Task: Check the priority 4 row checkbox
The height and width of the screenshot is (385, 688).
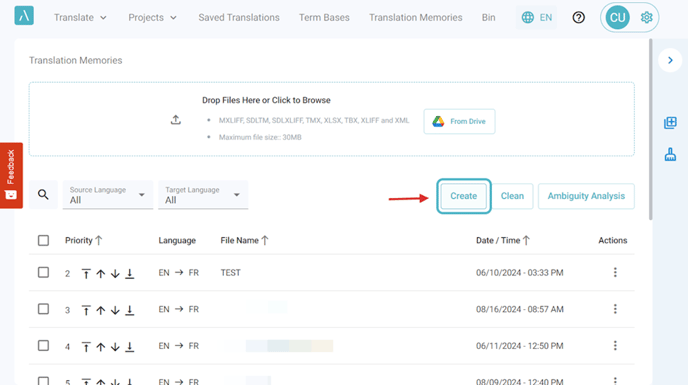Action: (43, 346)
